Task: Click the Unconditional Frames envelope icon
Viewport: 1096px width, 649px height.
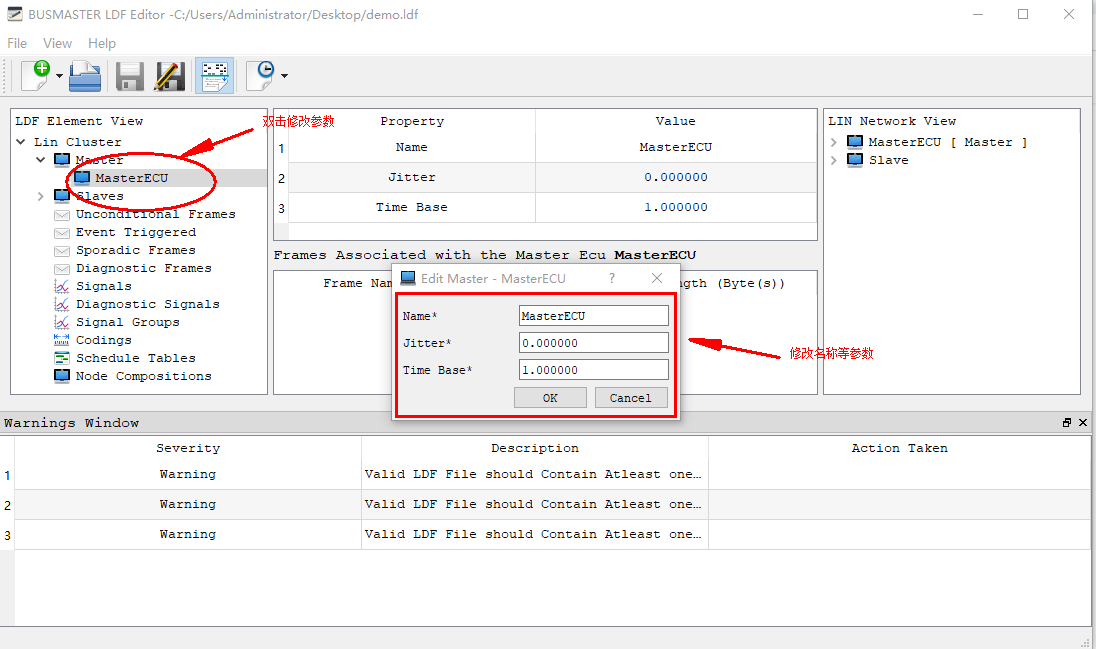Action: coord(62,215)
